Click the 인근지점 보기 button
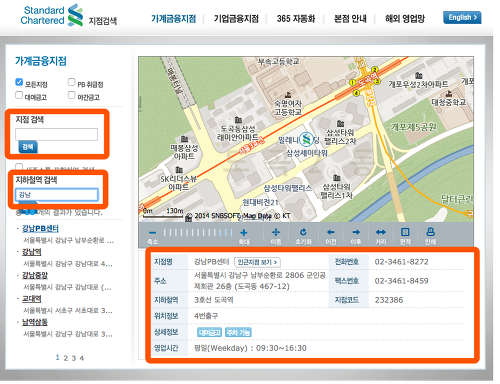Viewport: 500px width, 384px height. [257, 262]
